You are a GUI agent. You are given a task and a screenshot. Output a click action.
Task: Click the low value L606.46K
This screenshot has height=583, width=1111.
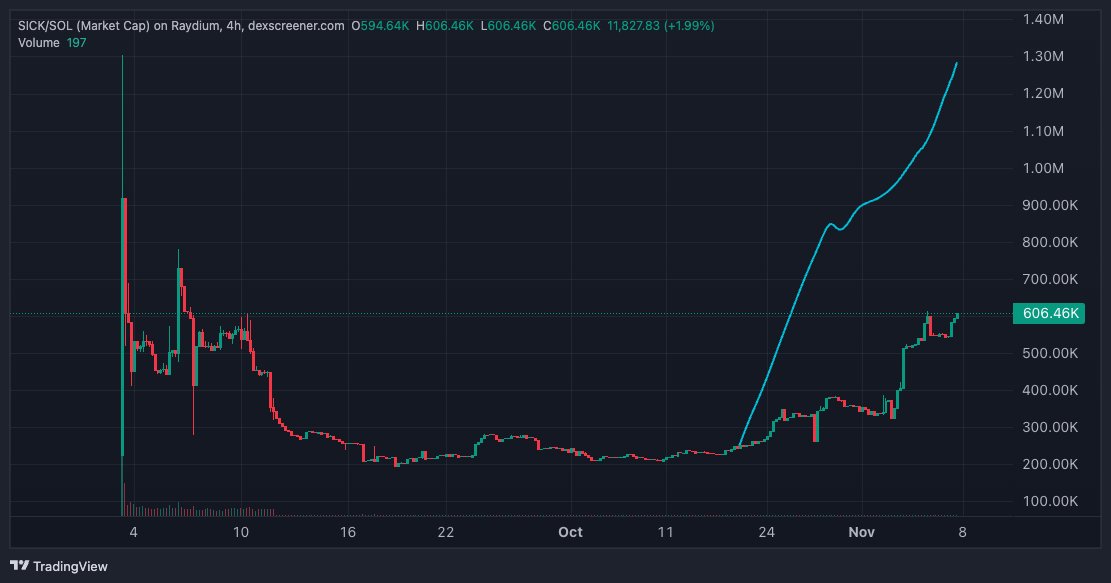tap(508, 26)
